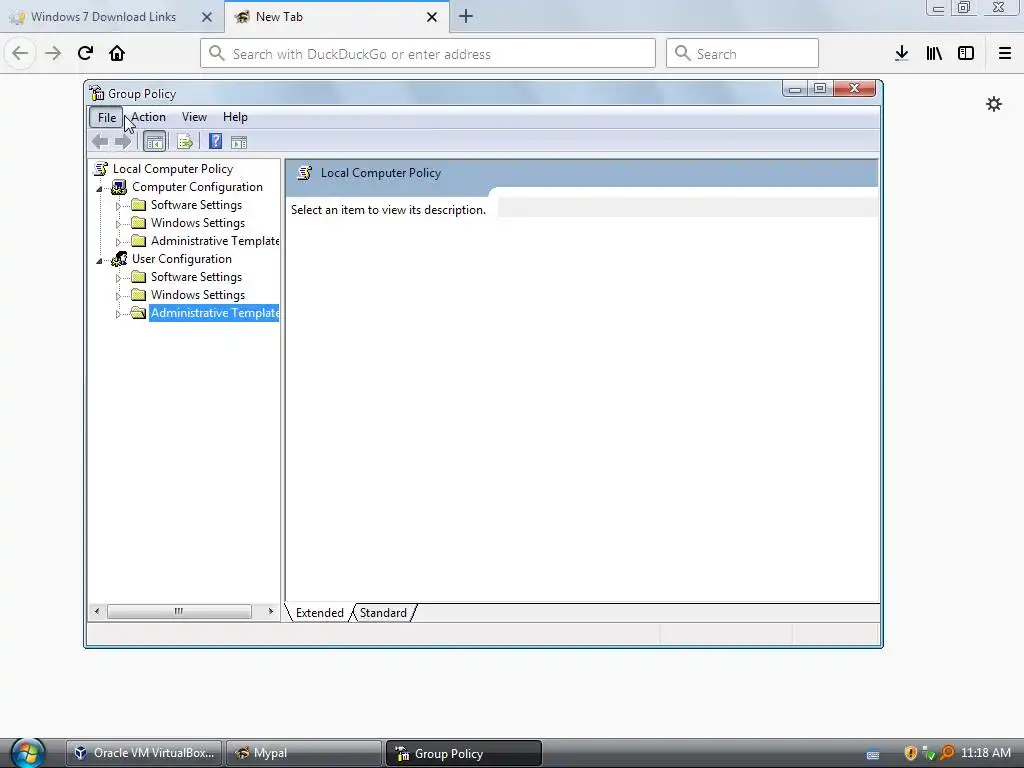Image resolution: width=1024 pixels, height=768 pixels.
Task: Expand Software Settings under User Configuration
Action: 118,278
